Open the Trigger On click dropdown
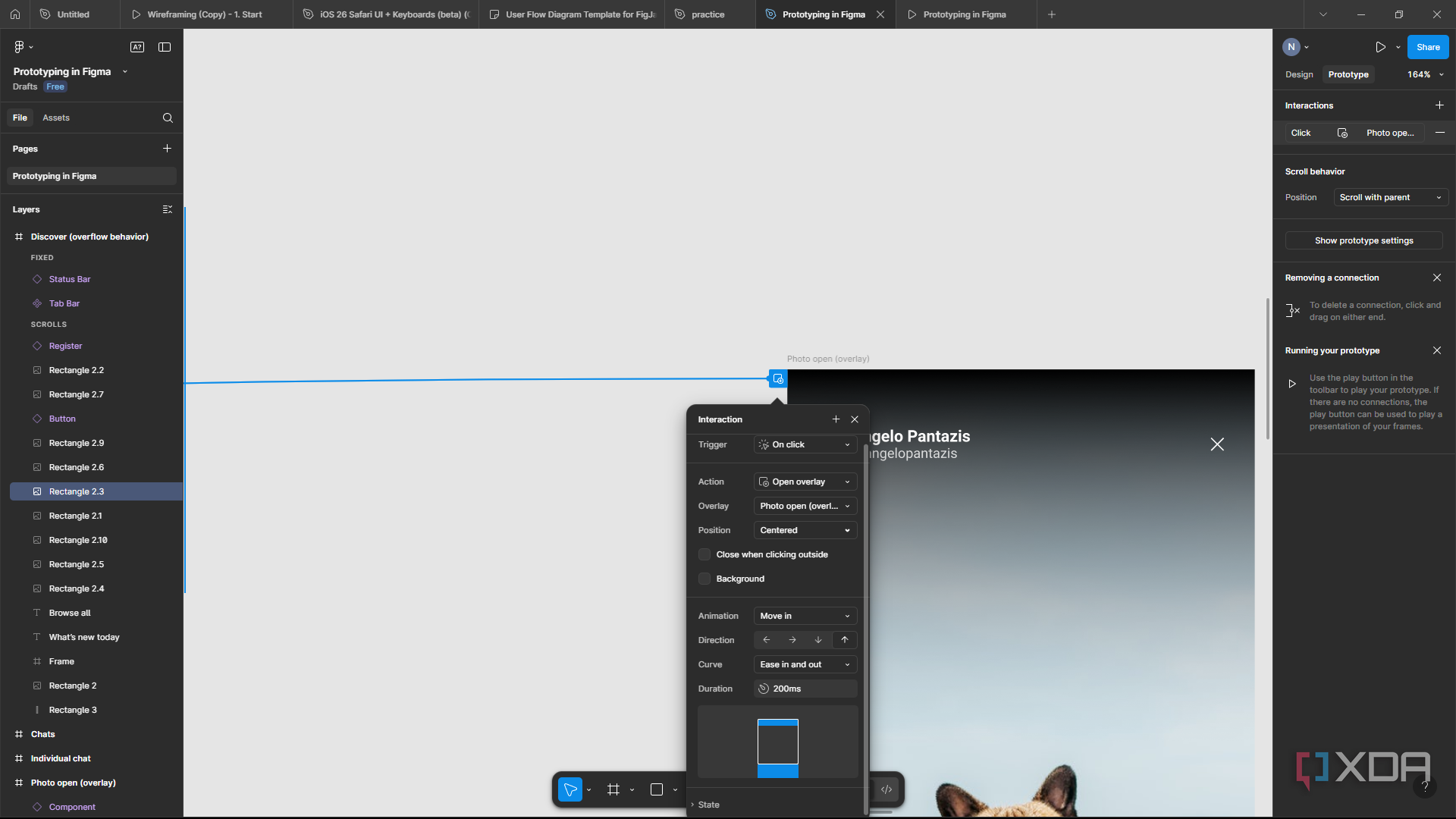 pos(805,444)
